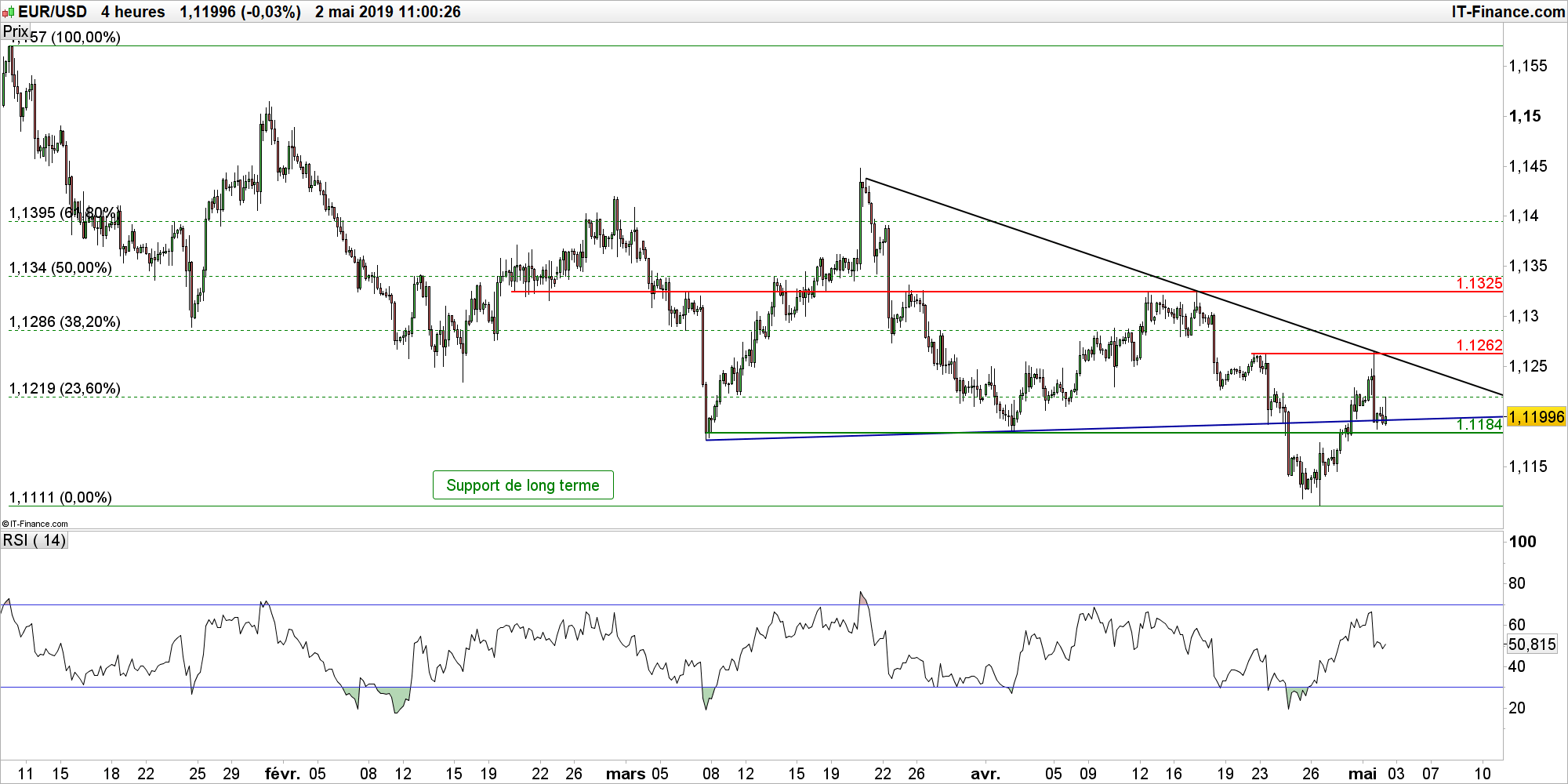Image resolution: width=1568 pixels, height=784 pixels.
Task: Select the '1,11996 (-0,03%)' header price
Action: point(240,12)
